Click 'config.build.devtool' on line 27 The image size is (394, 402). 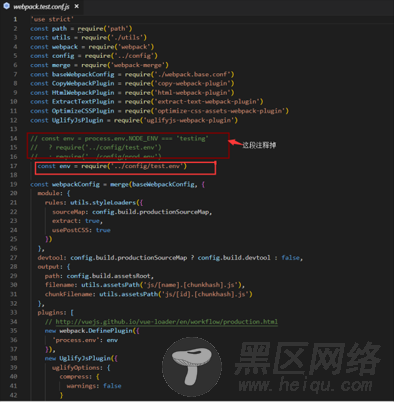234,258
